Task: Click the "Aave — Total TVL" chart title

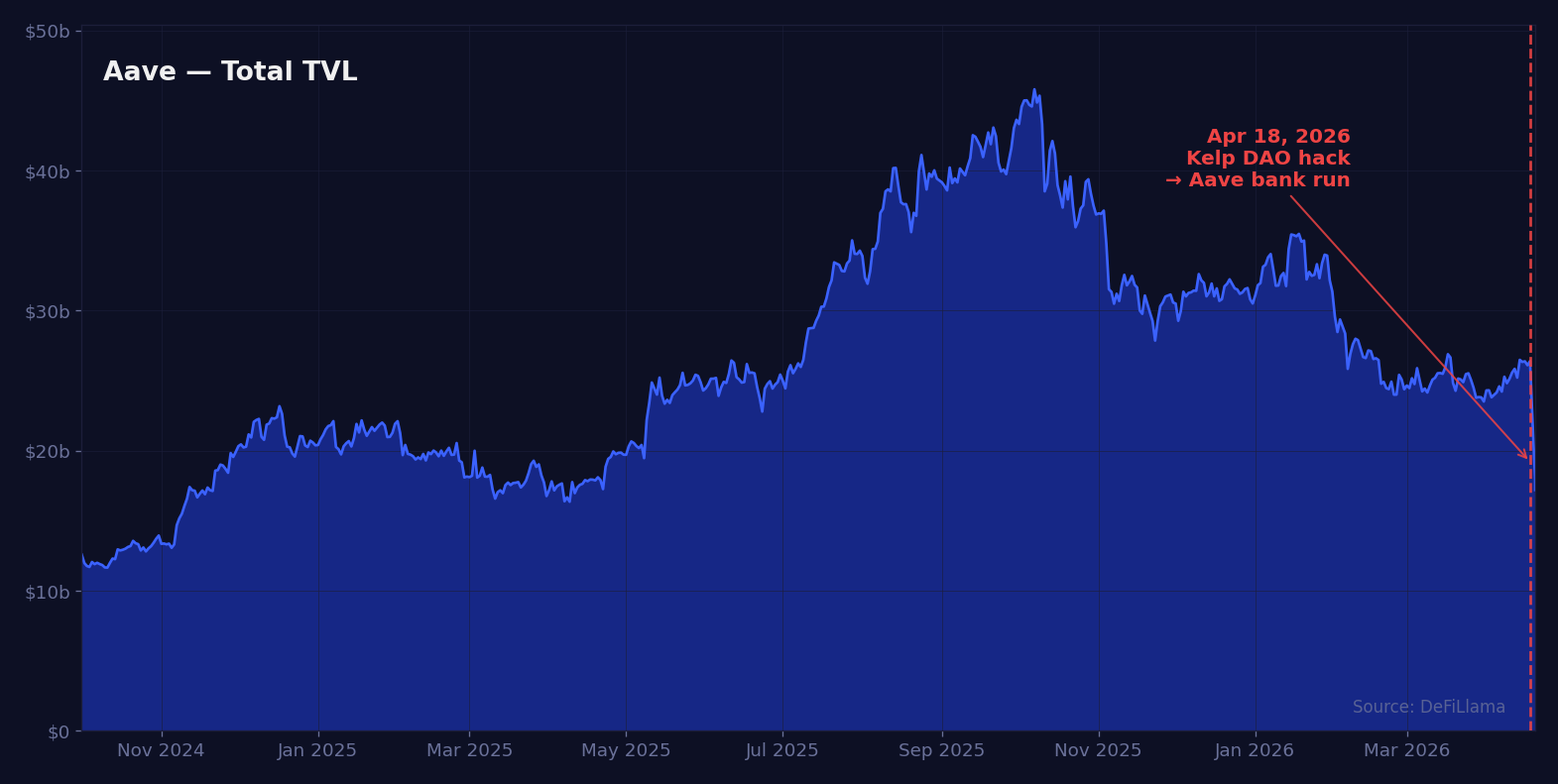Action: coord(230,72)
